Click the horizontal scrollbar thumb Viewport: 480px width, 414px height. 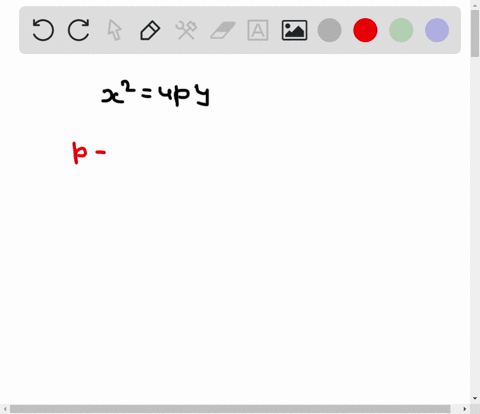tap(230, 409)
